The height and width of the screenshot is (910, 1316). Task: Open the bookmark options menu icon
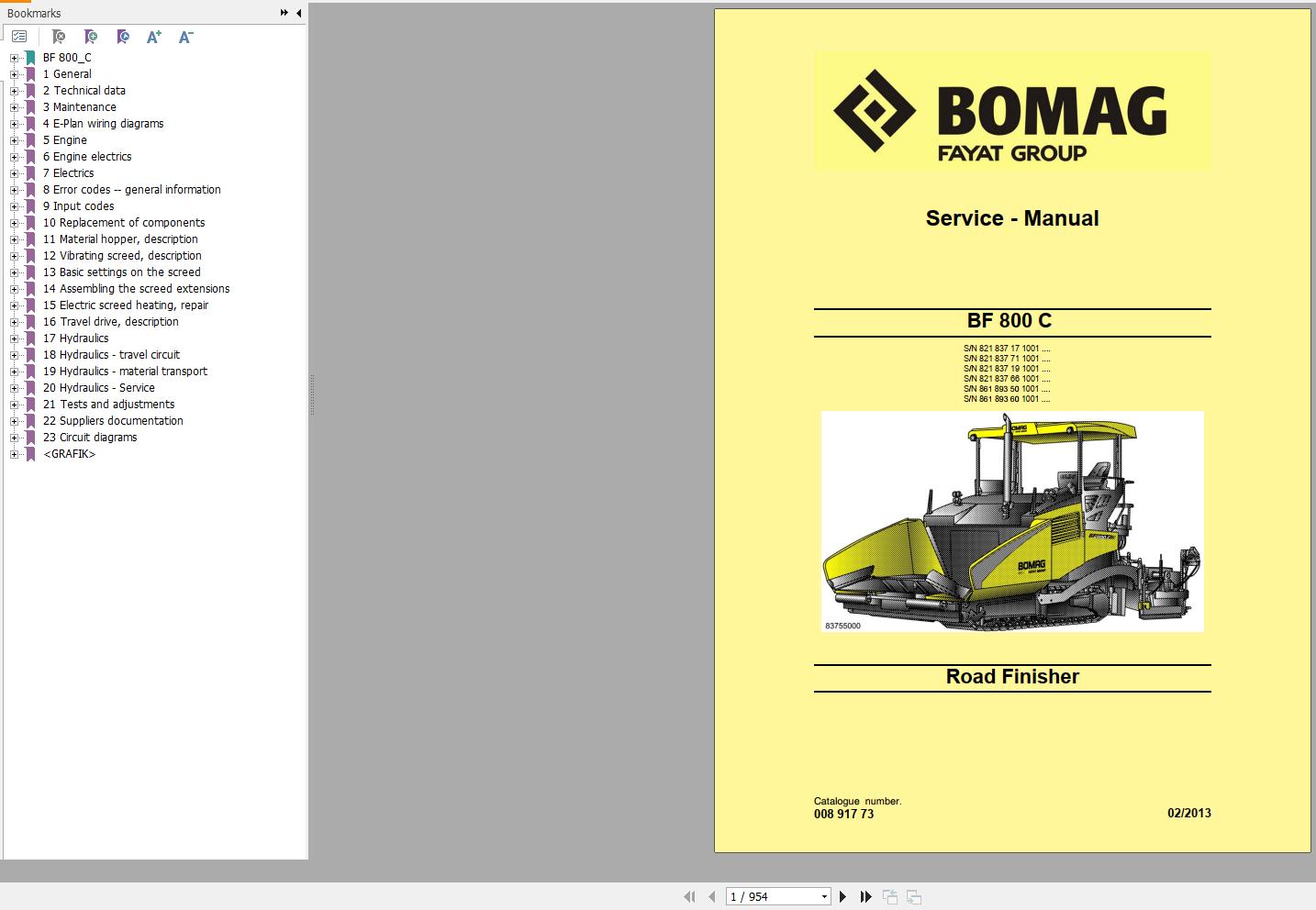coord(18,37)
